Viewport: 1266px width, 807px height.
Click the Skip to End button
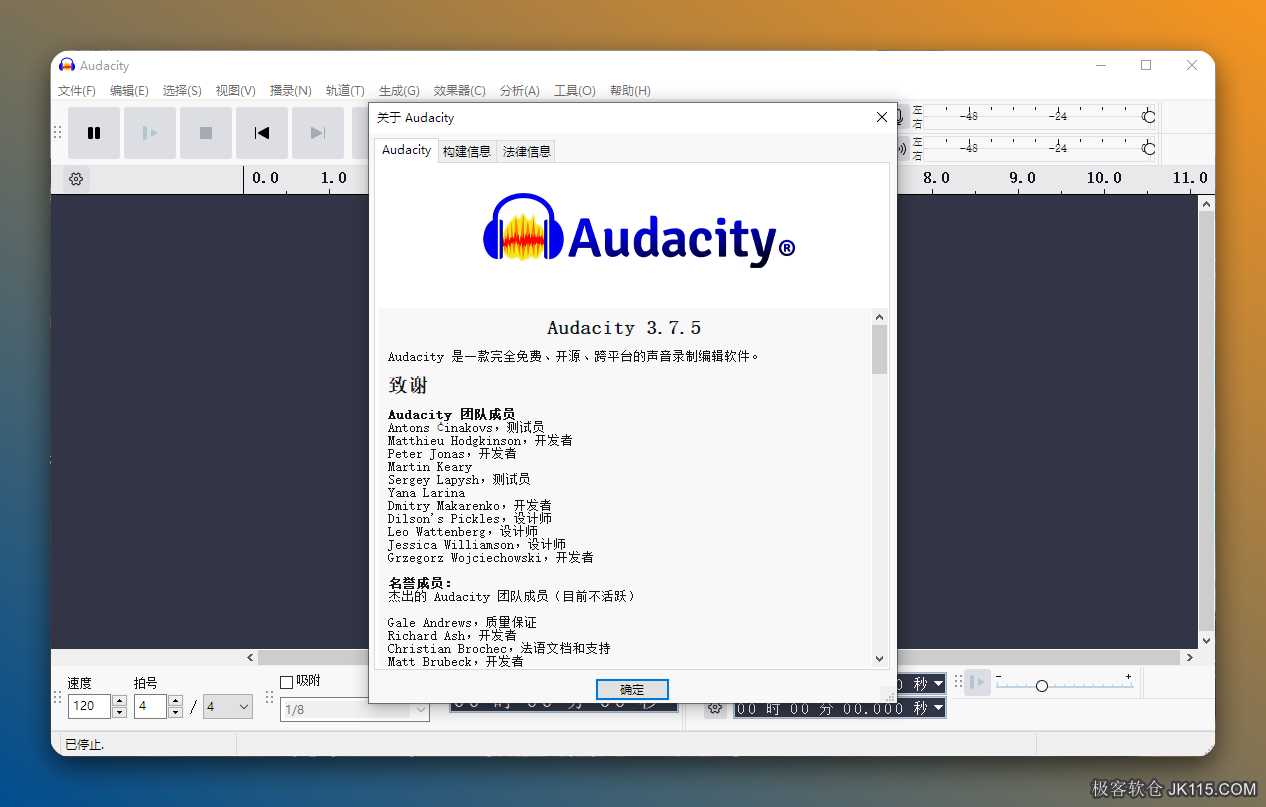pos(318,133)
